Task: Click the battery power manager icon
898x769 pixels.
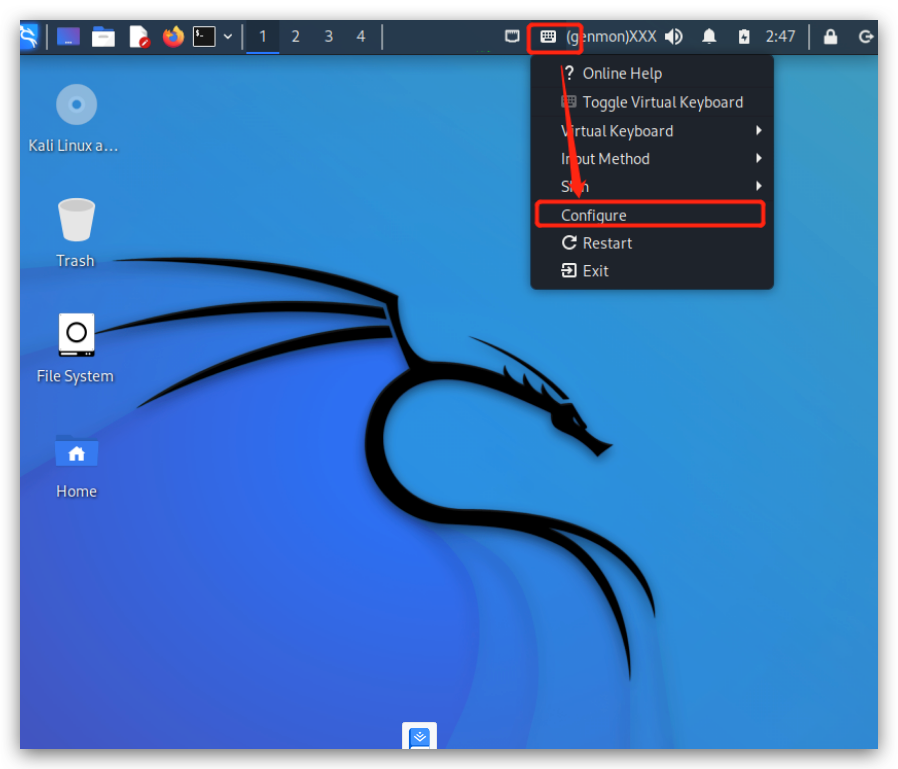Action: coord(744,37)
